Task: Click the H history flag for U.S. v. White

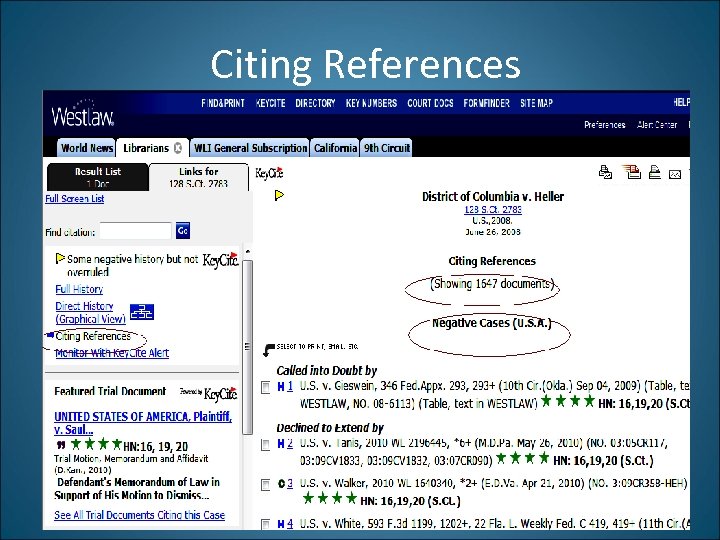Action: pyautogui.click(x=281, y=523)
